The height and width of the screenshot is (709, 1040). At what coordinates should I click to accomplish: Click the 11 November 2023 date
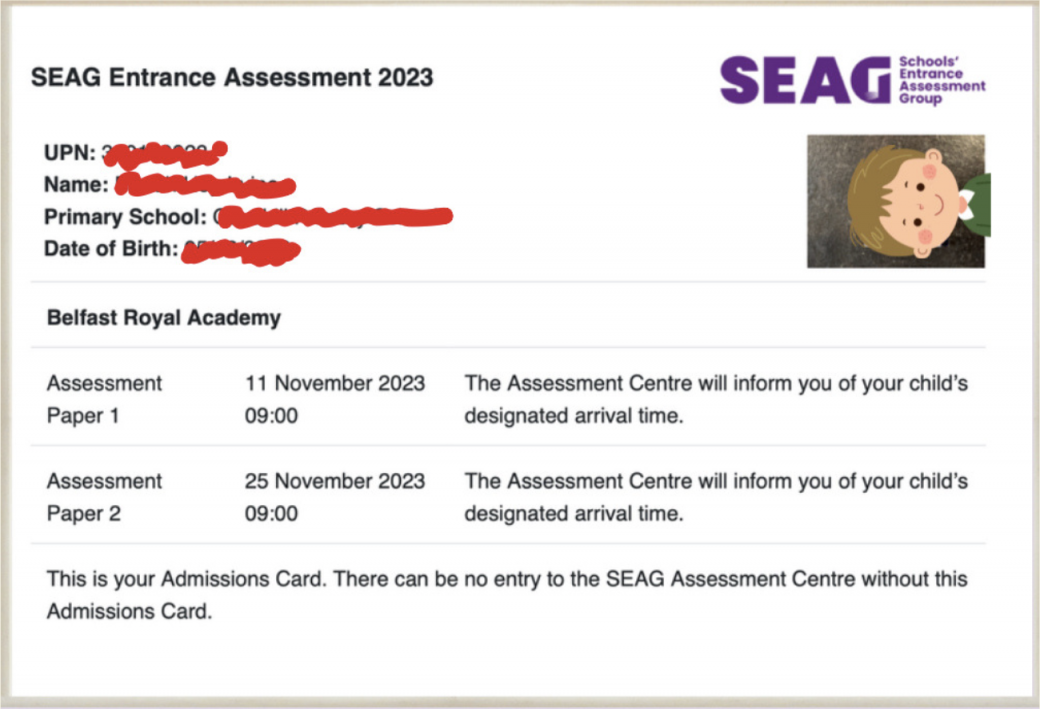pos(335,383)
